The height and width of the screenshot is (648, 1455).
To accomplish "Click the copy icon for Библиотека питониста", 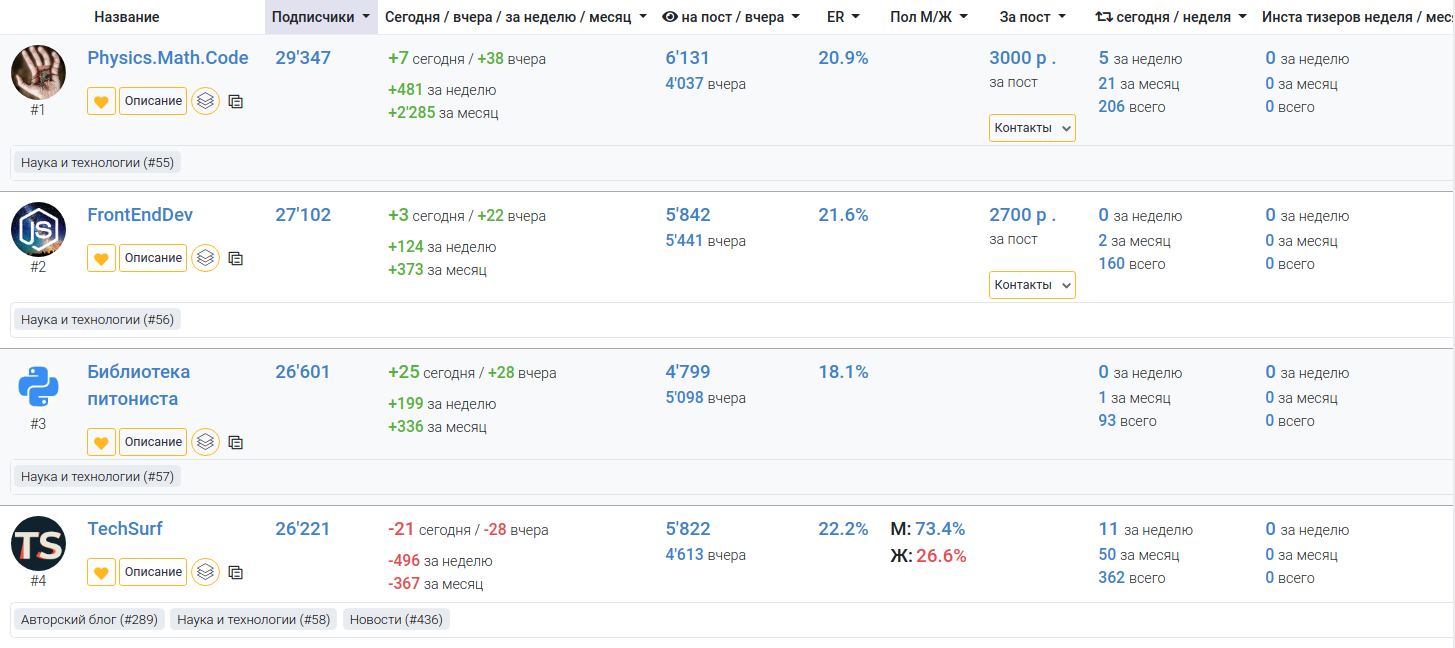I will coord(236,442).
